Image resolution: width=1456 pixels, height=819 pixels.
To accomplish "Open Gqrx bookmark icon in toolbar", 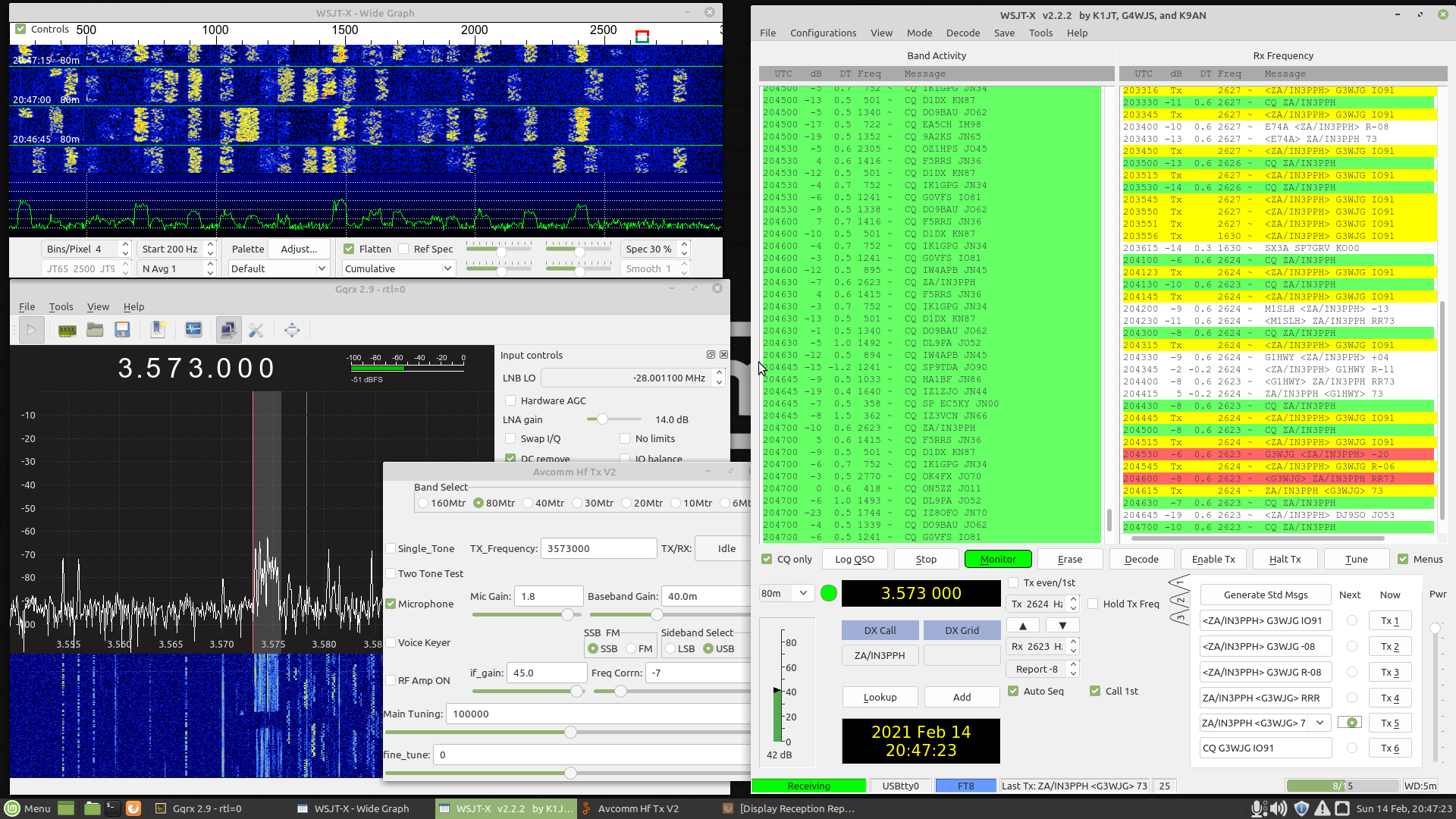I will pos(158,330).
